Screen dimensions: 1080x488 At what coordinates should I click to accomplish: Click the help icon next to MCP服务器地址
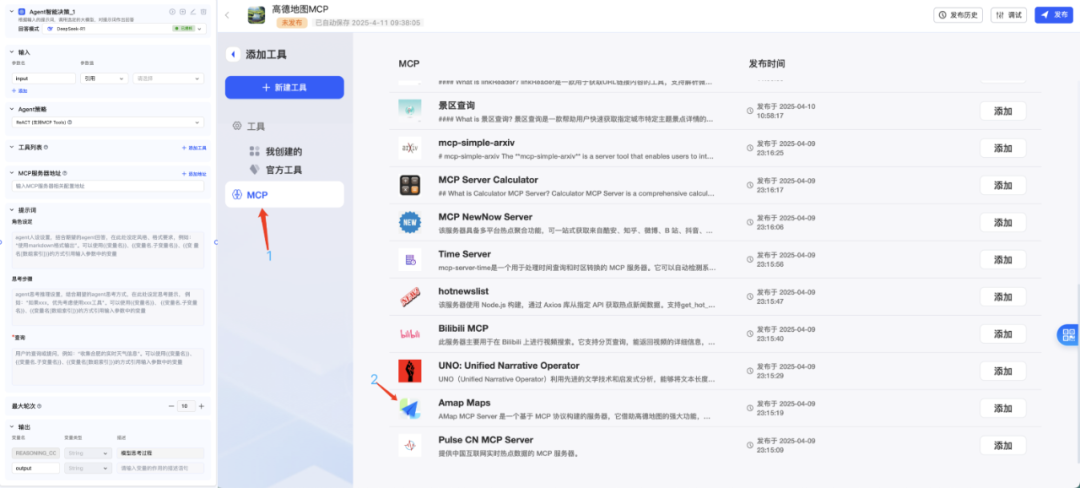(65, 173)
